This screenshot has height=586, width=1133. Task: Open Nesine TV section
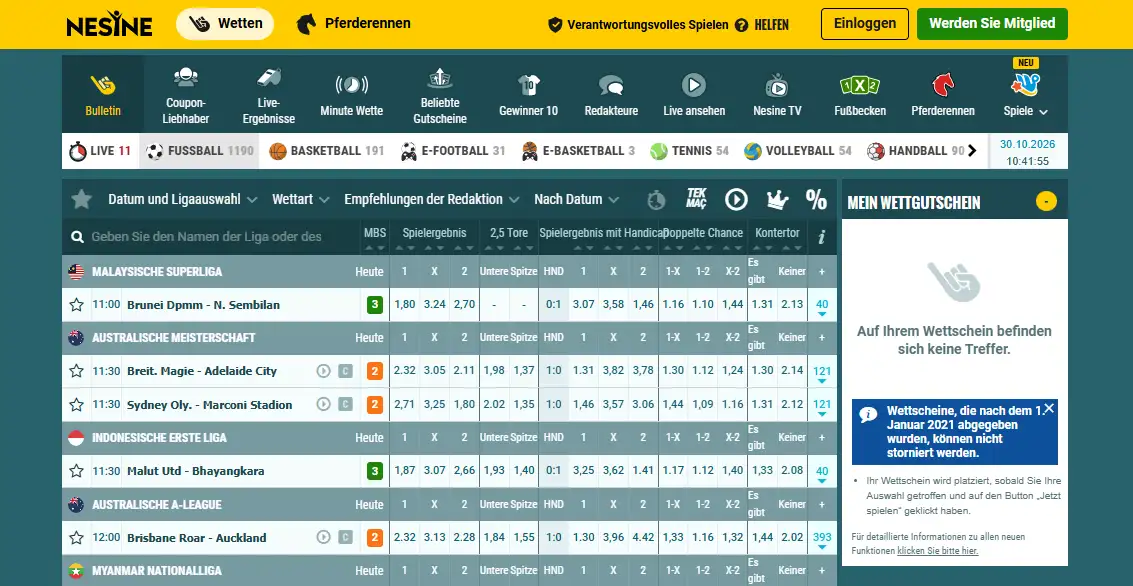click(777, 94)
